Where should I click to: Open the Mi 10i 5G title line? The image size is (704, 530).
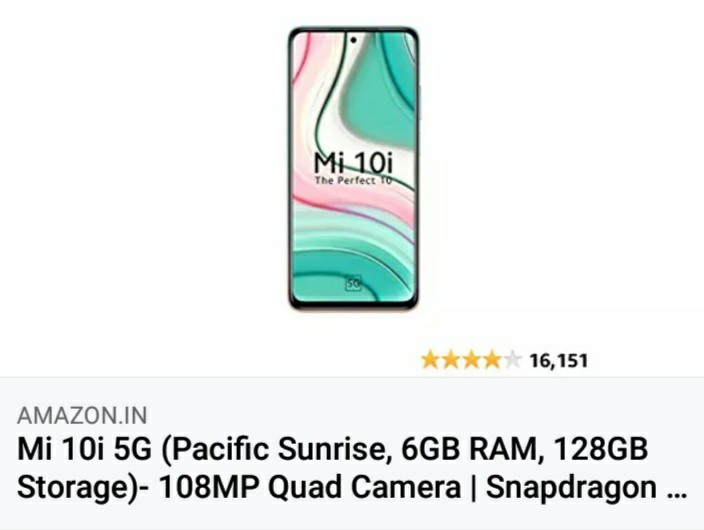coord(332,450)
